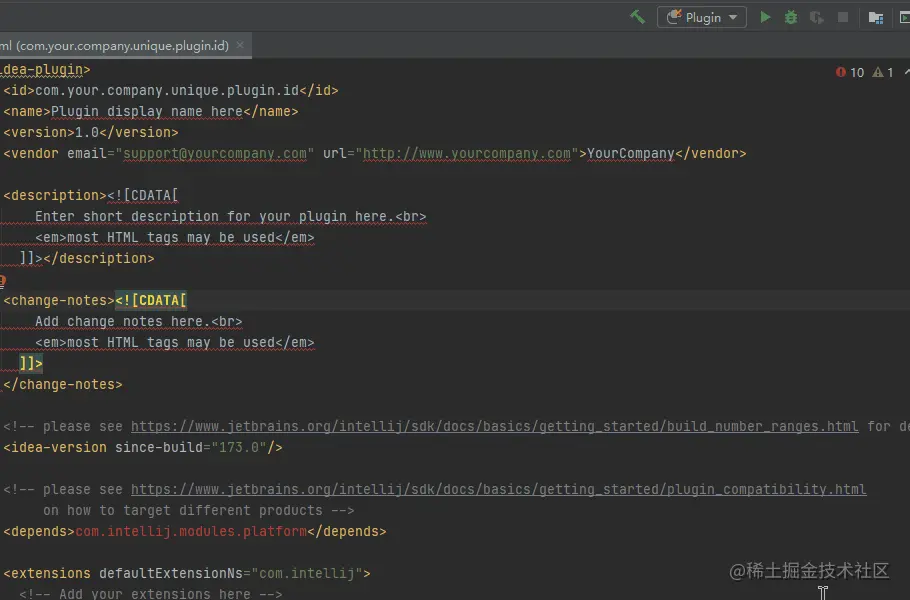The image size is (910, 600).
Task: Click the red intention bulb in the gutter
Action: coord(2,281)
